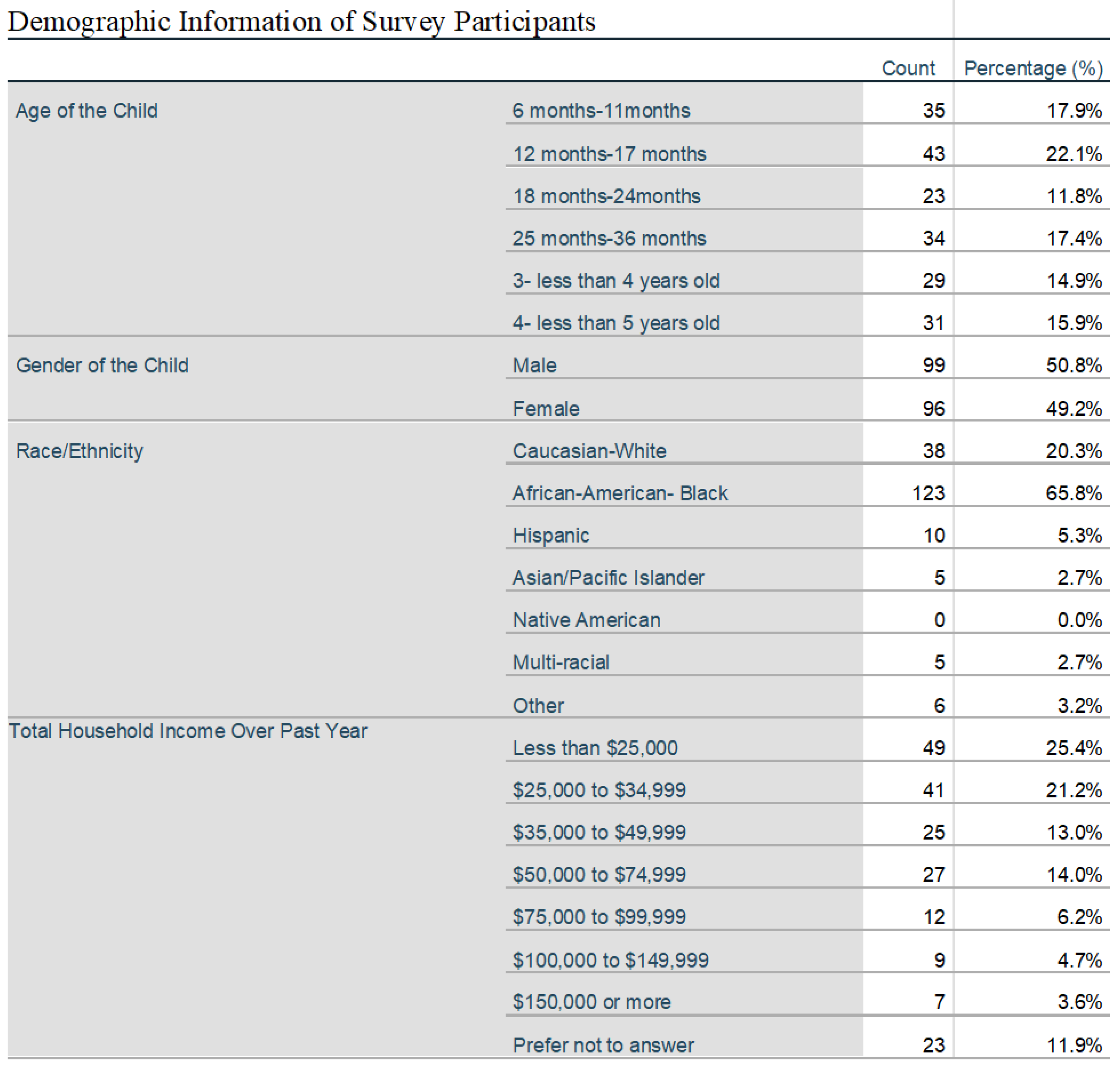The image size is (1120, 1069).
Task: Select the '12 months-17 months' row label
Action: 609,153
